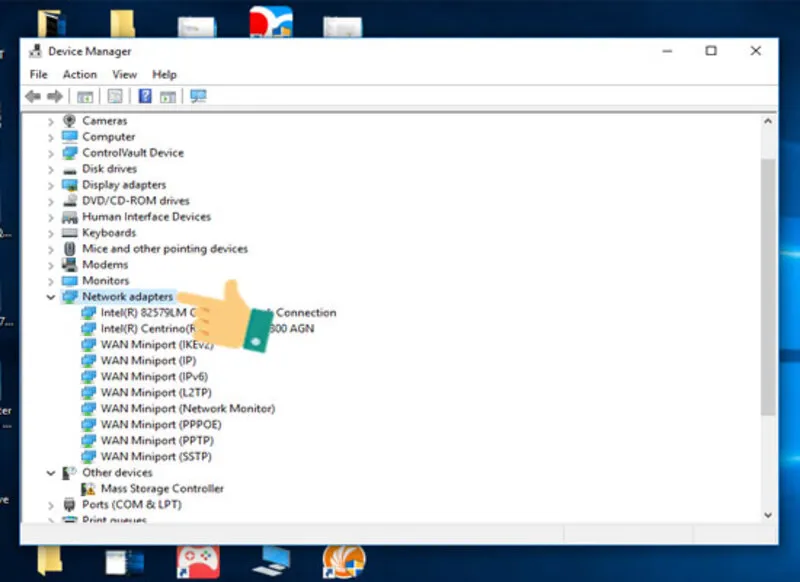This screenshot has height=582, width=800.
Task: Click the Forward arrow toolbar icon
Action: [55, 96]
